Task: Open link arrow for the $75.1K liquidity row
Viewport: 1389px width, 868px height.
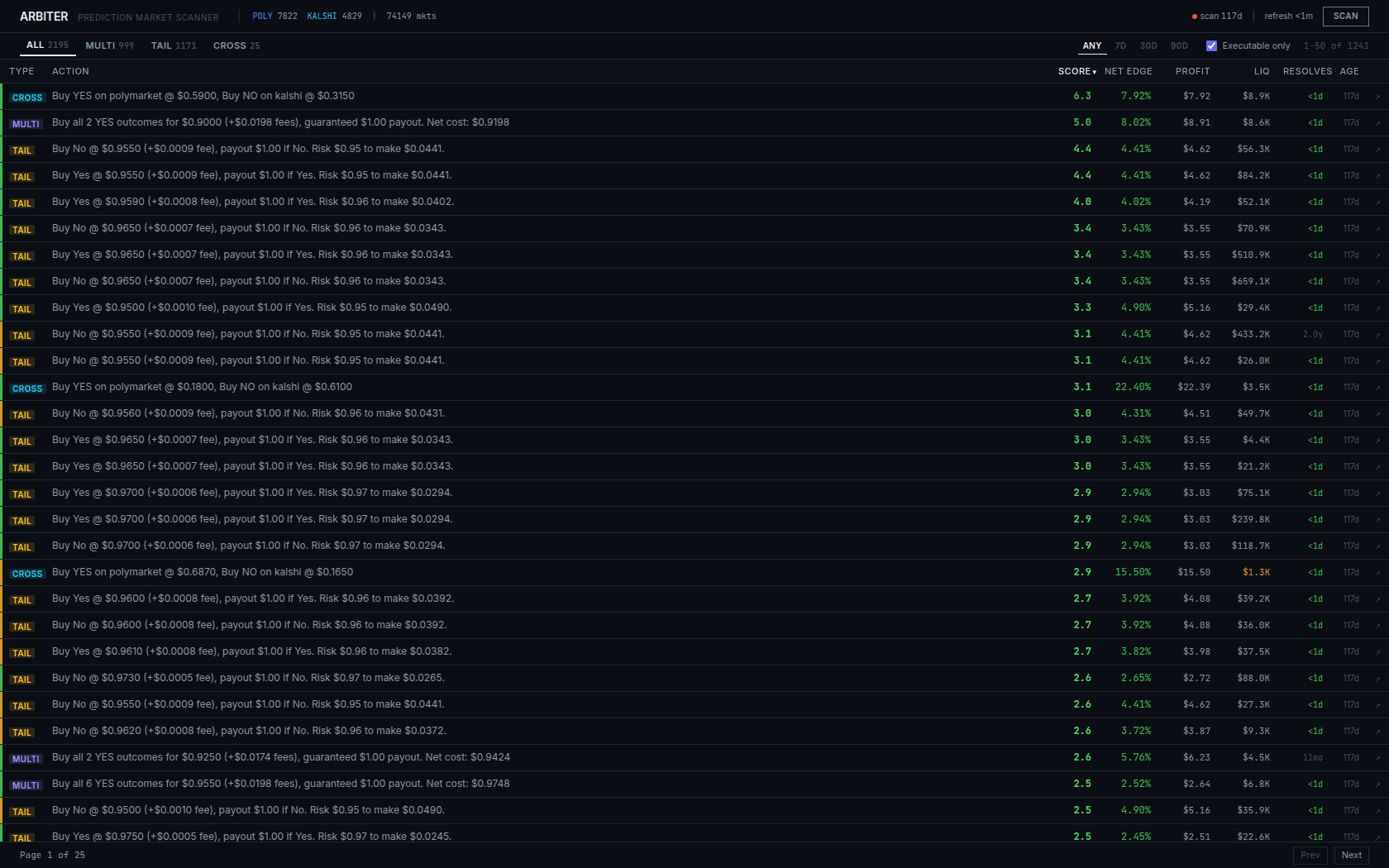Action: click(1377, 494)
